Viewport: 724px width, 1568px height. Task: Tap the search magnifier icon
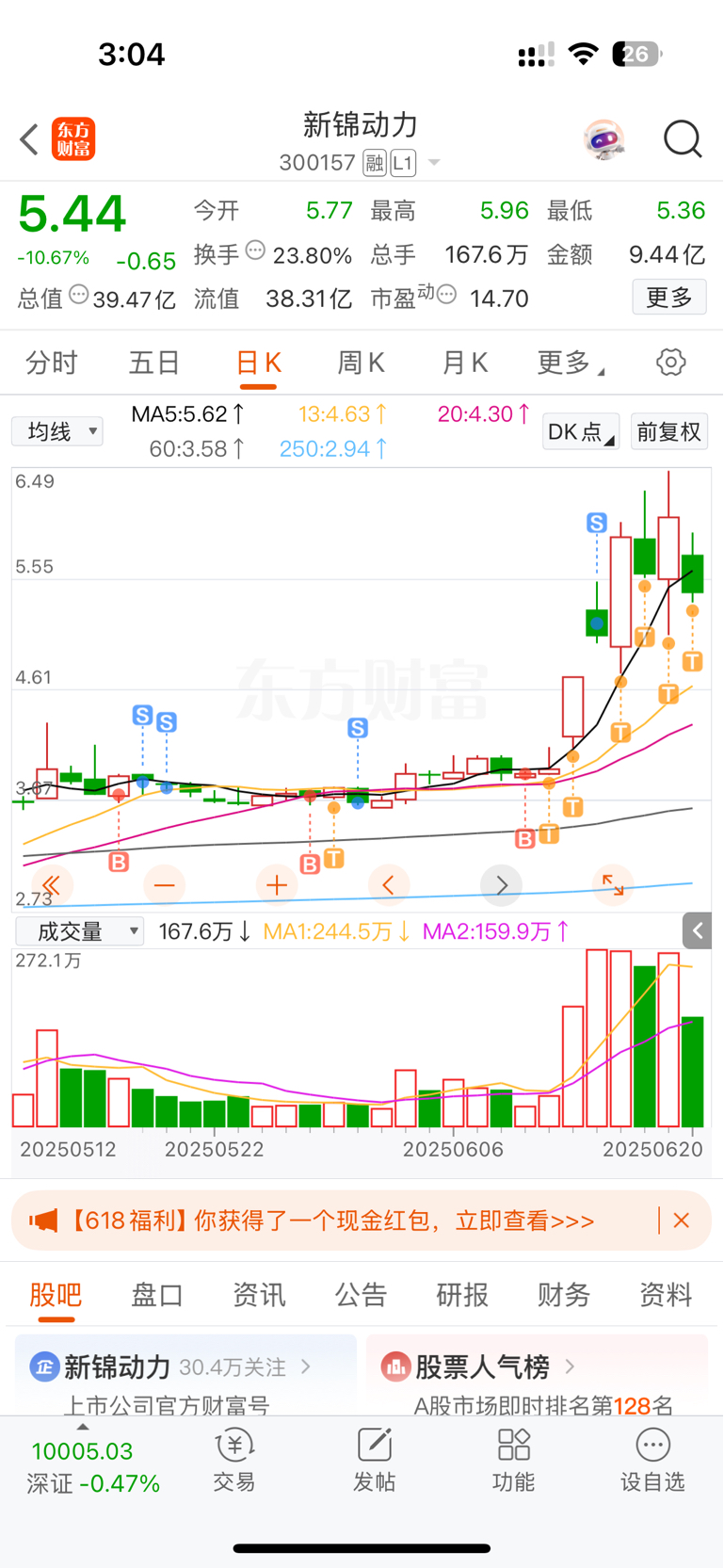pyautogui.click(x=683, y=139)
